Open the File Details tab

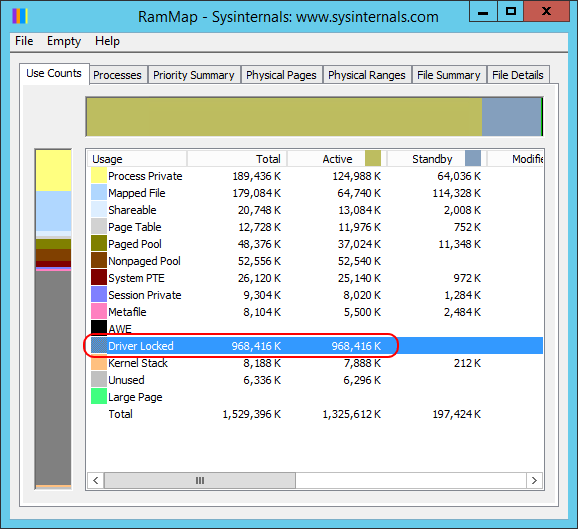click(518, 75)
